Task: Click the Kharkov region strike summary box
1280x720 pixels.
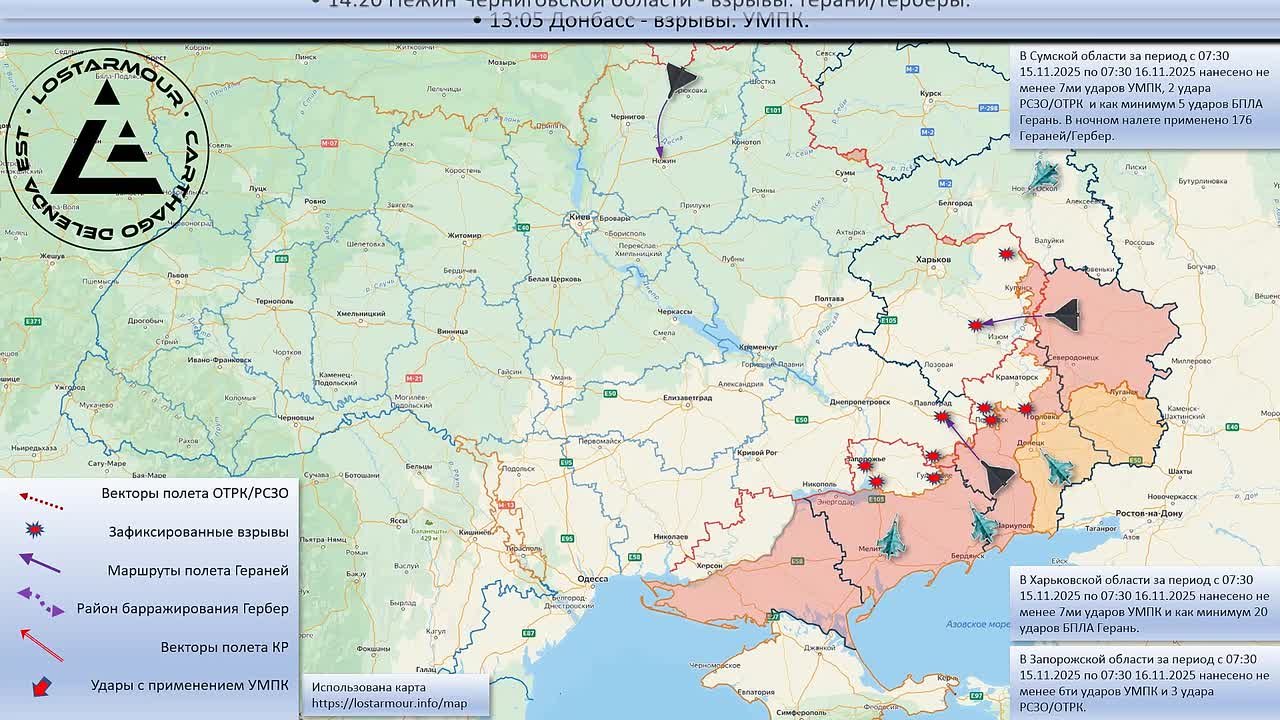Action: [x=1143, y=603]
